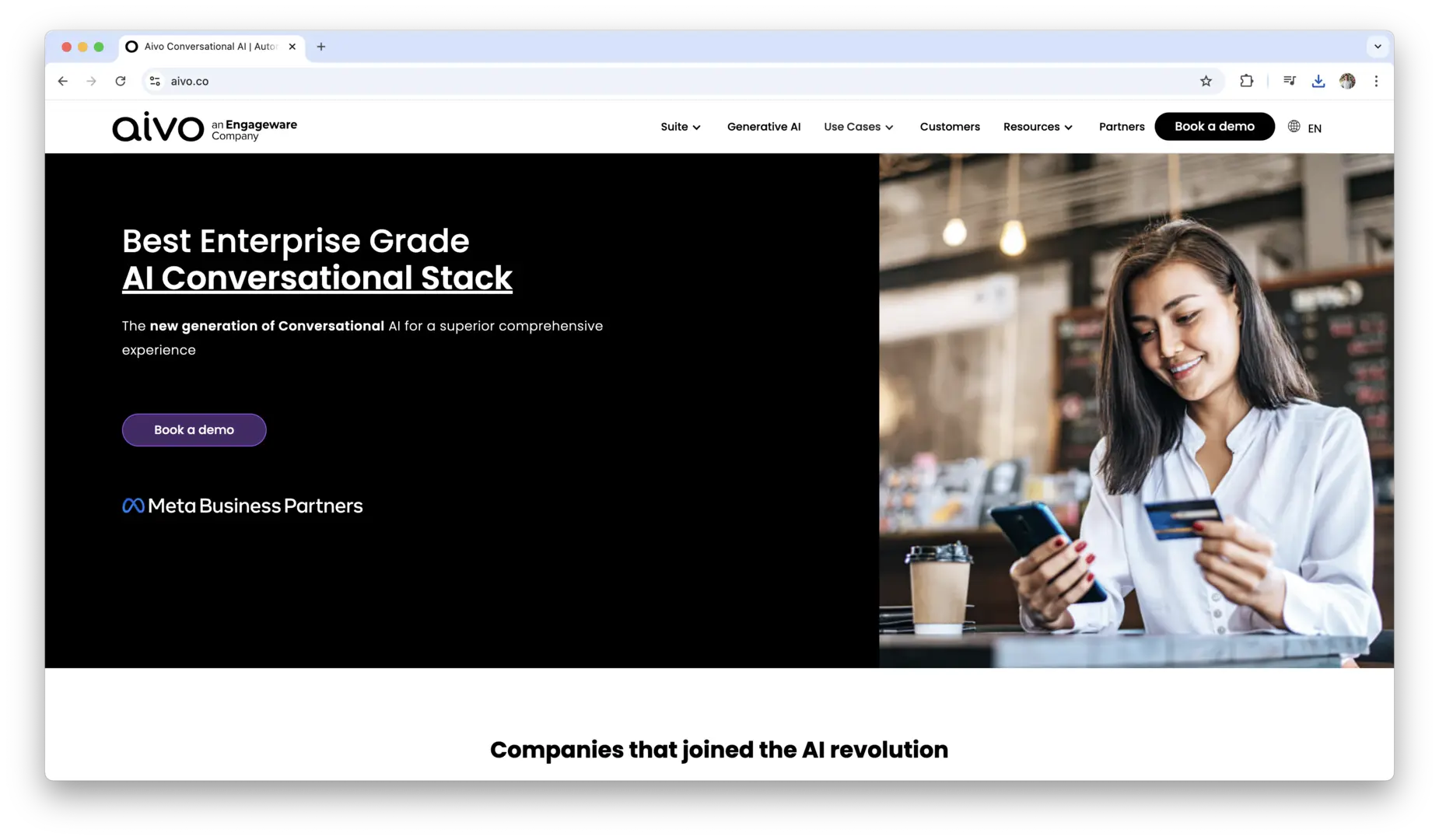Open the media control icon in toolbar
This screenshot has height=840, width=1439.
[1289, 81]
